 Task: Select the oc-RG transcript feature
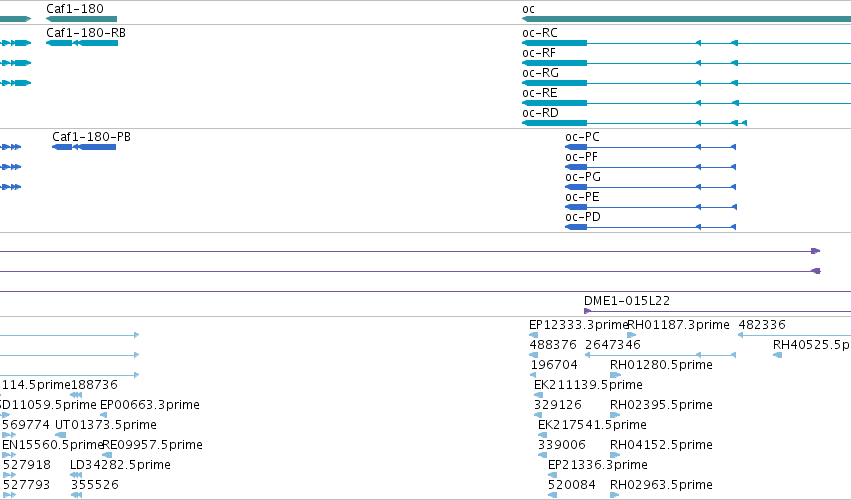pyautogui.click(x=687, y=83)
